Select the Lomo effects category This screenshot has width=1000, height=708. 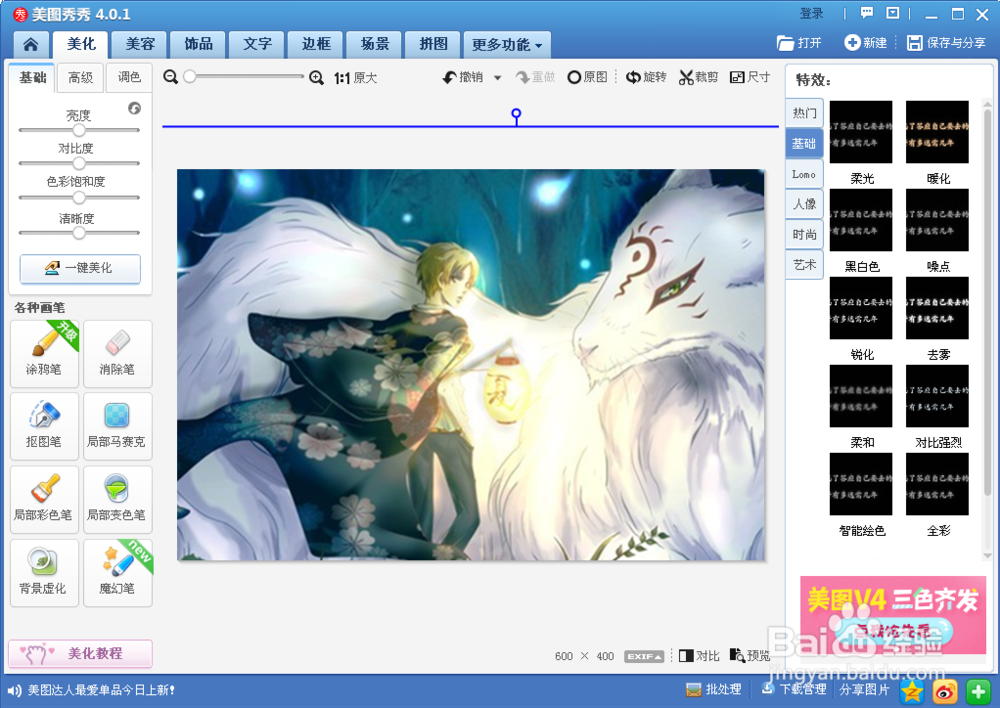[804, 174]
